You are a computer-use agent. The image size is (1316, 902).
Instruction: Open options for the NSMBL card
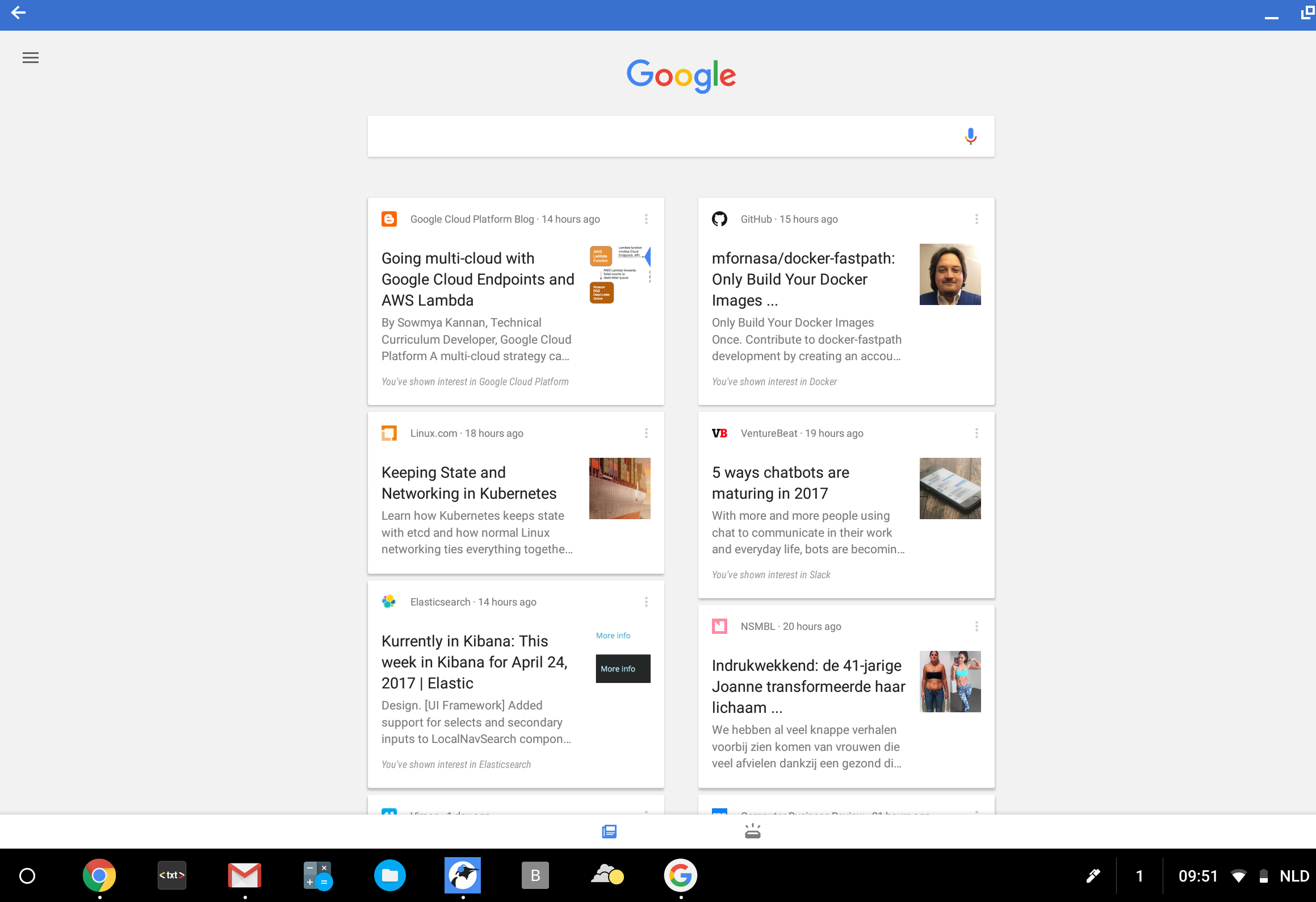pyautogui.click(x=976, y=627)
